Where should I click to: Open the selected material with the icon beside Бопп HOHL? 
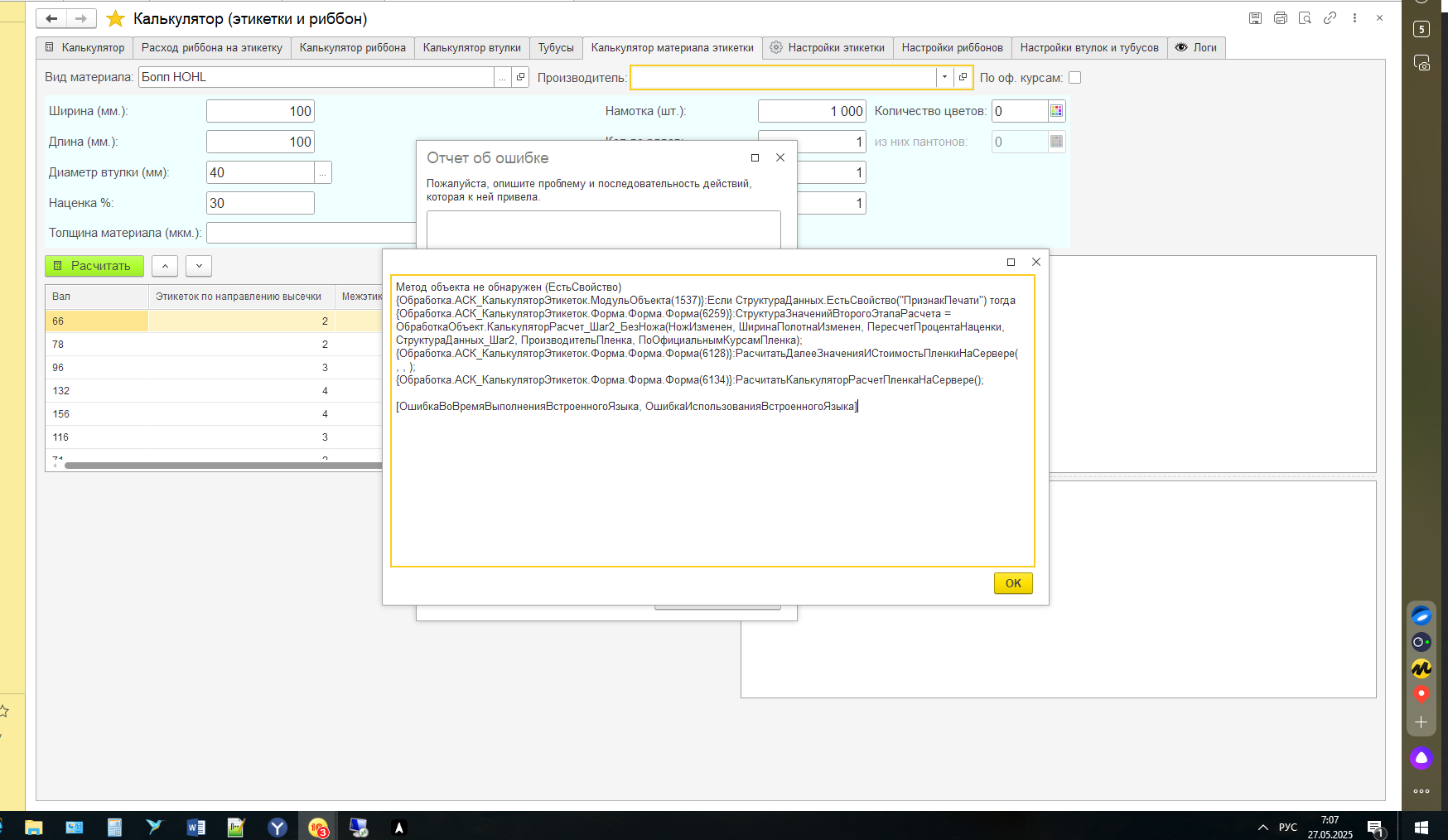(520, 77)
